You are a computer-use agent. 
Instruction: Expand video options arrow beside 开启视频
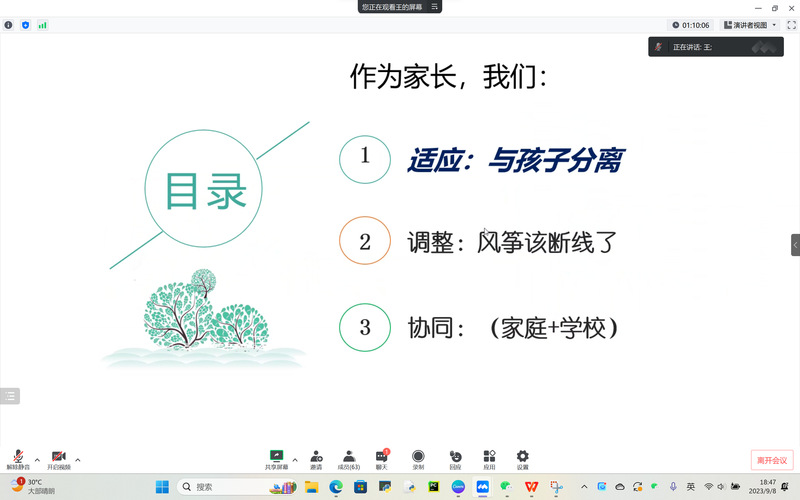78,459
